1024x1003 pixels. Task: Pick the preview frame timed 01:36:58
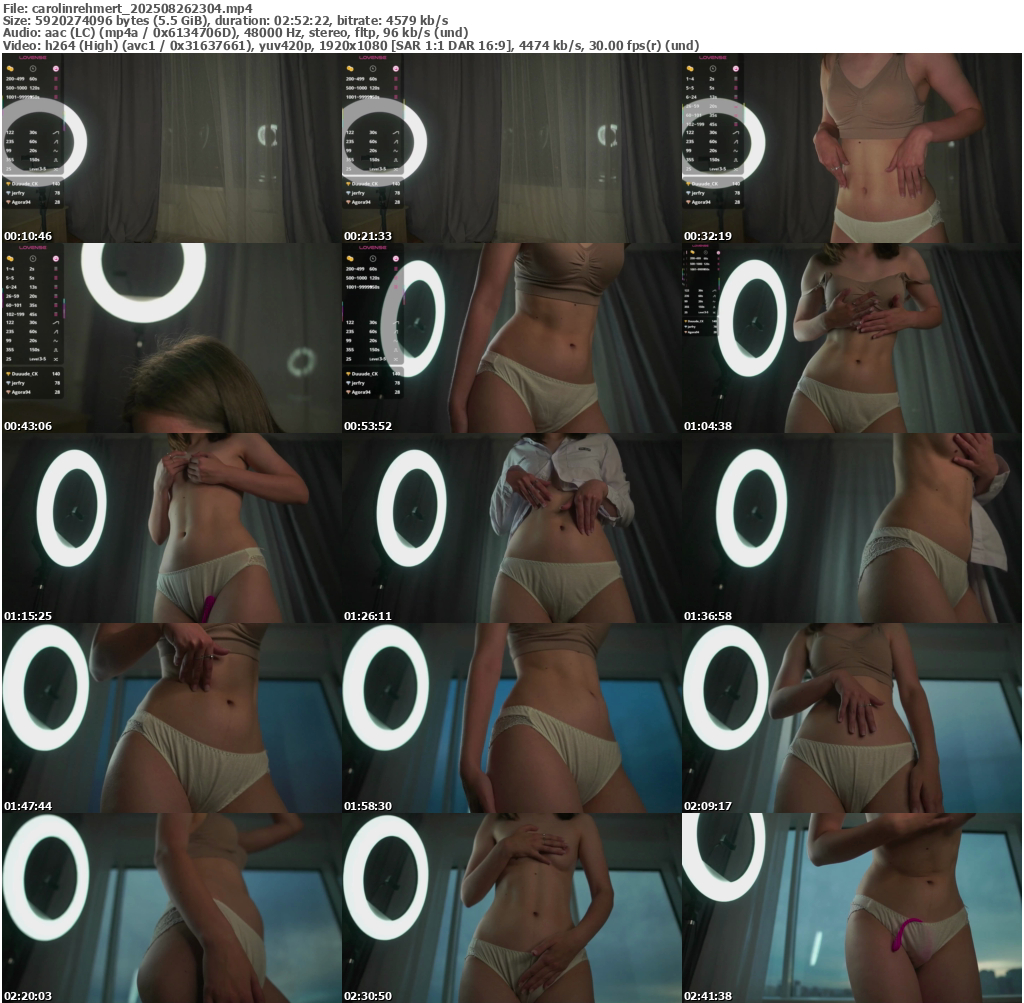point(852,528)
